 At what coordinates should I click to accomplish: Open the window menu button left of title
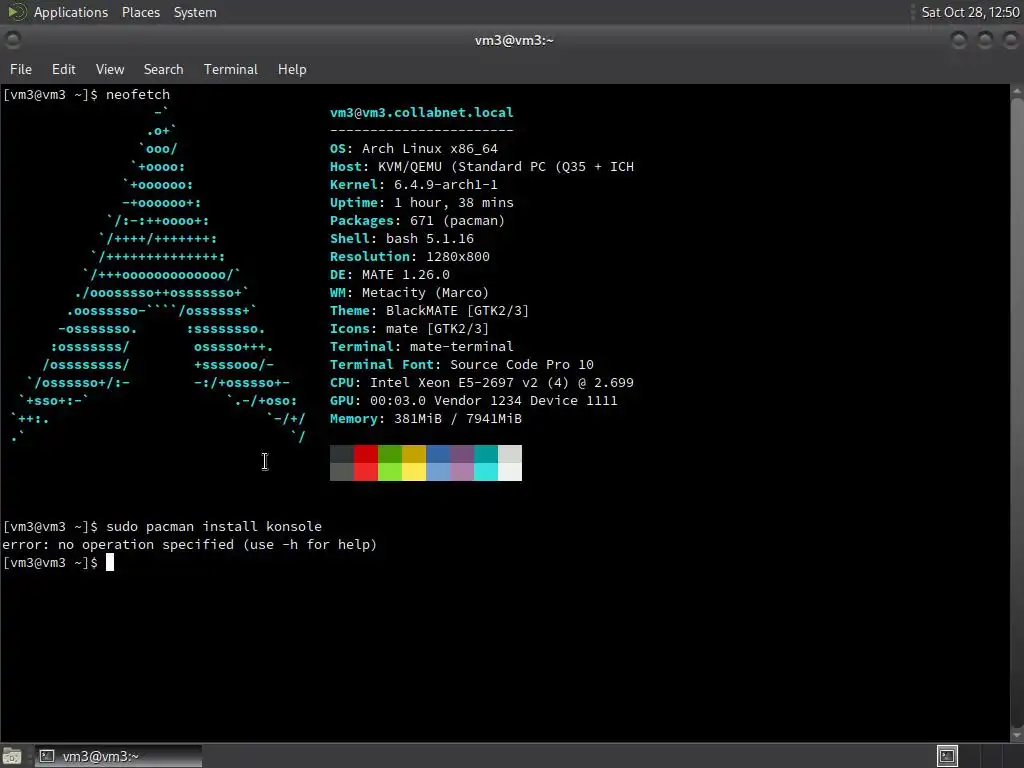[x=12, y=40]
